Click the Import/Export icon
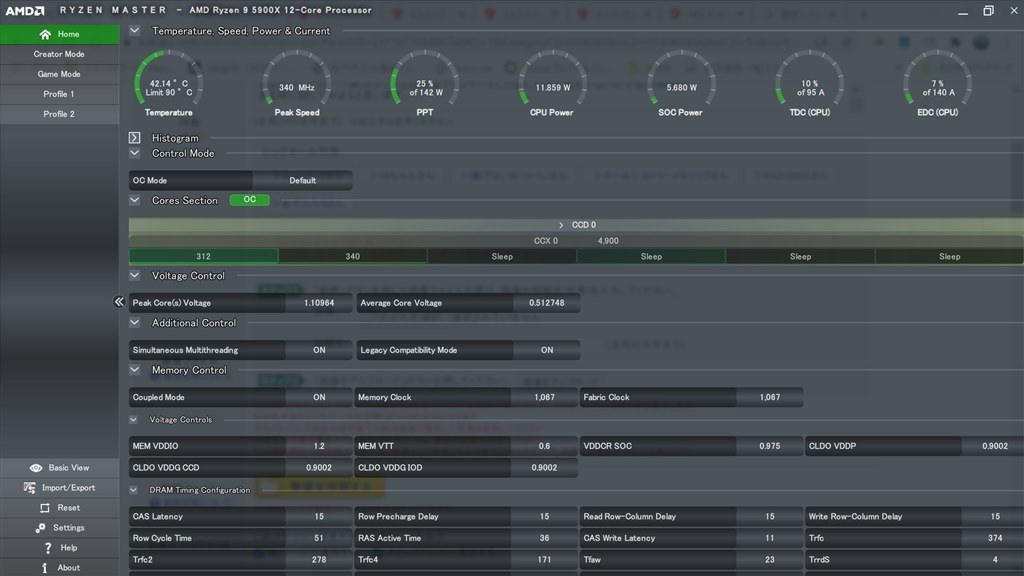Screen dimensions: 1024x576 (29, 488)
